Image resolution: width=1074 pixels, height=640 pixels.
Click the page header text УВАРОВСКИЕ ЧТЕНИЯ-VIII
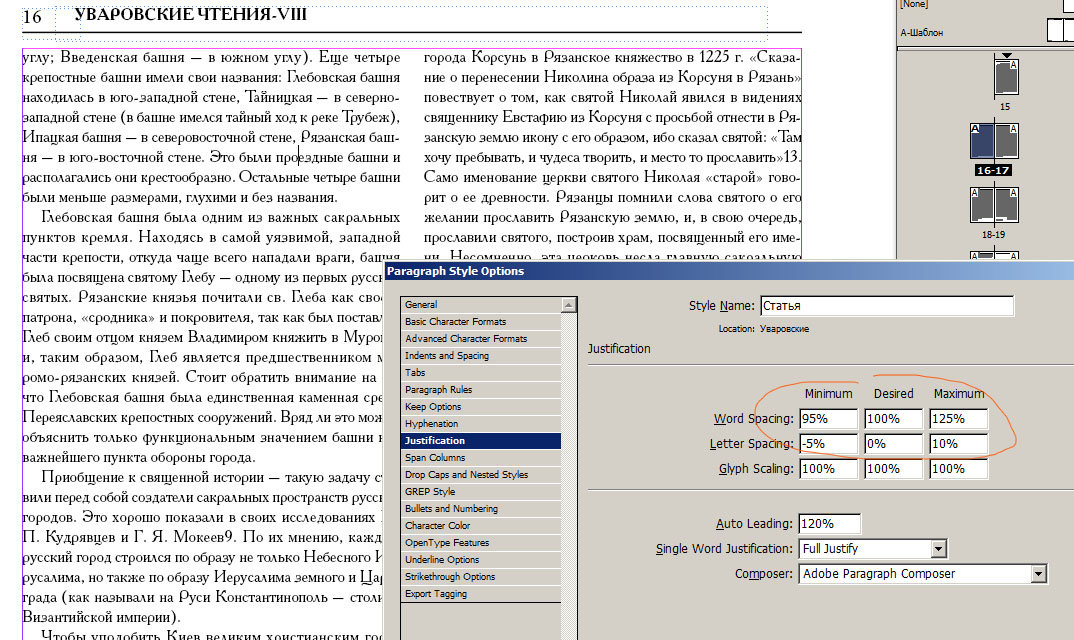pos(190,14)
